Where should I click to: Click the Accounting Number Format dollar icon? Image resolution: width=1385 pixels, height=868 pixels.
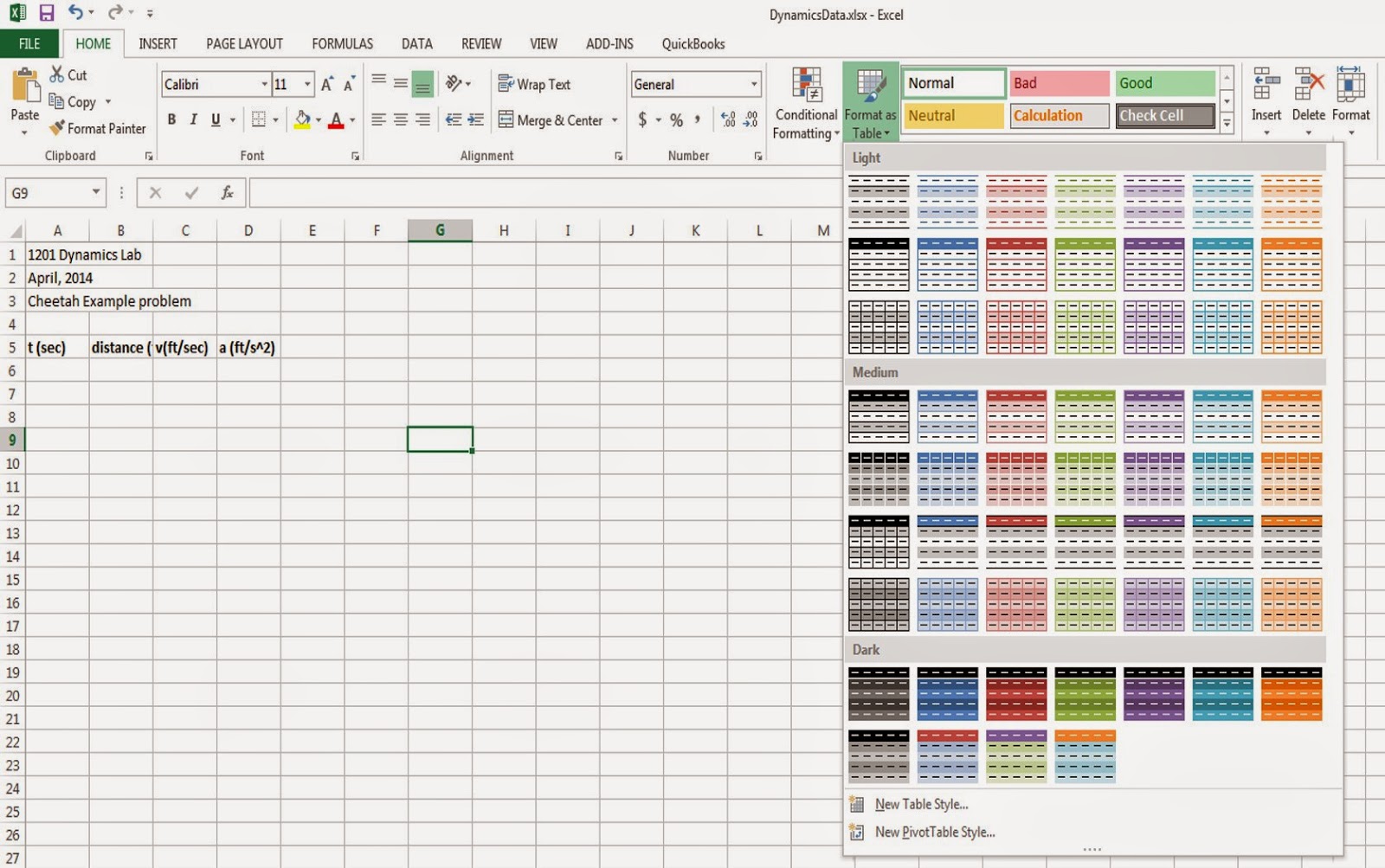click(641, 120)
